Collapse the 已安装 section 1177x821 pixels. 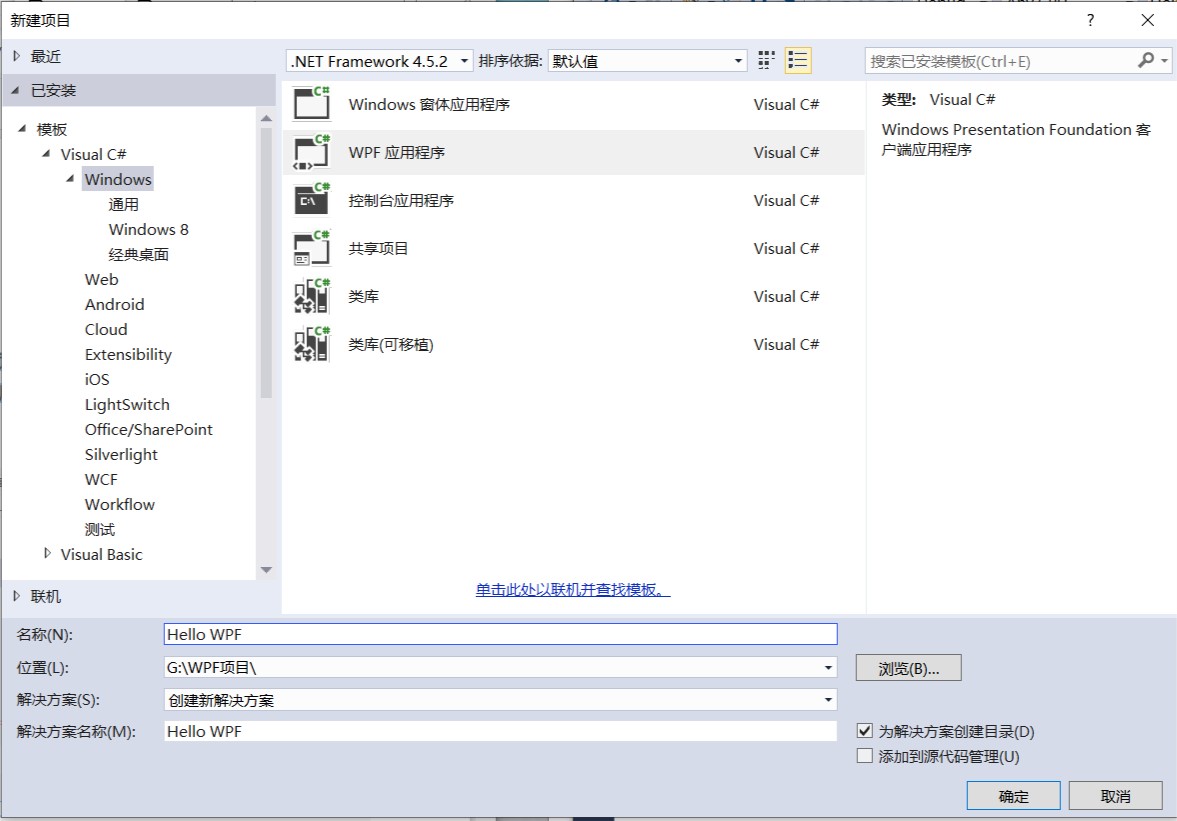click(16, 90)
